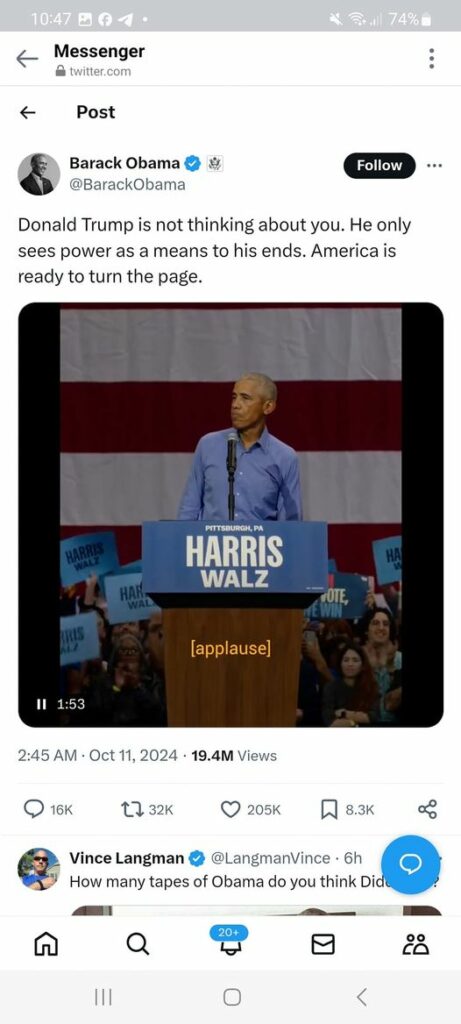Open the share icon below the post

pyautogui.click(x=427, y=810)
